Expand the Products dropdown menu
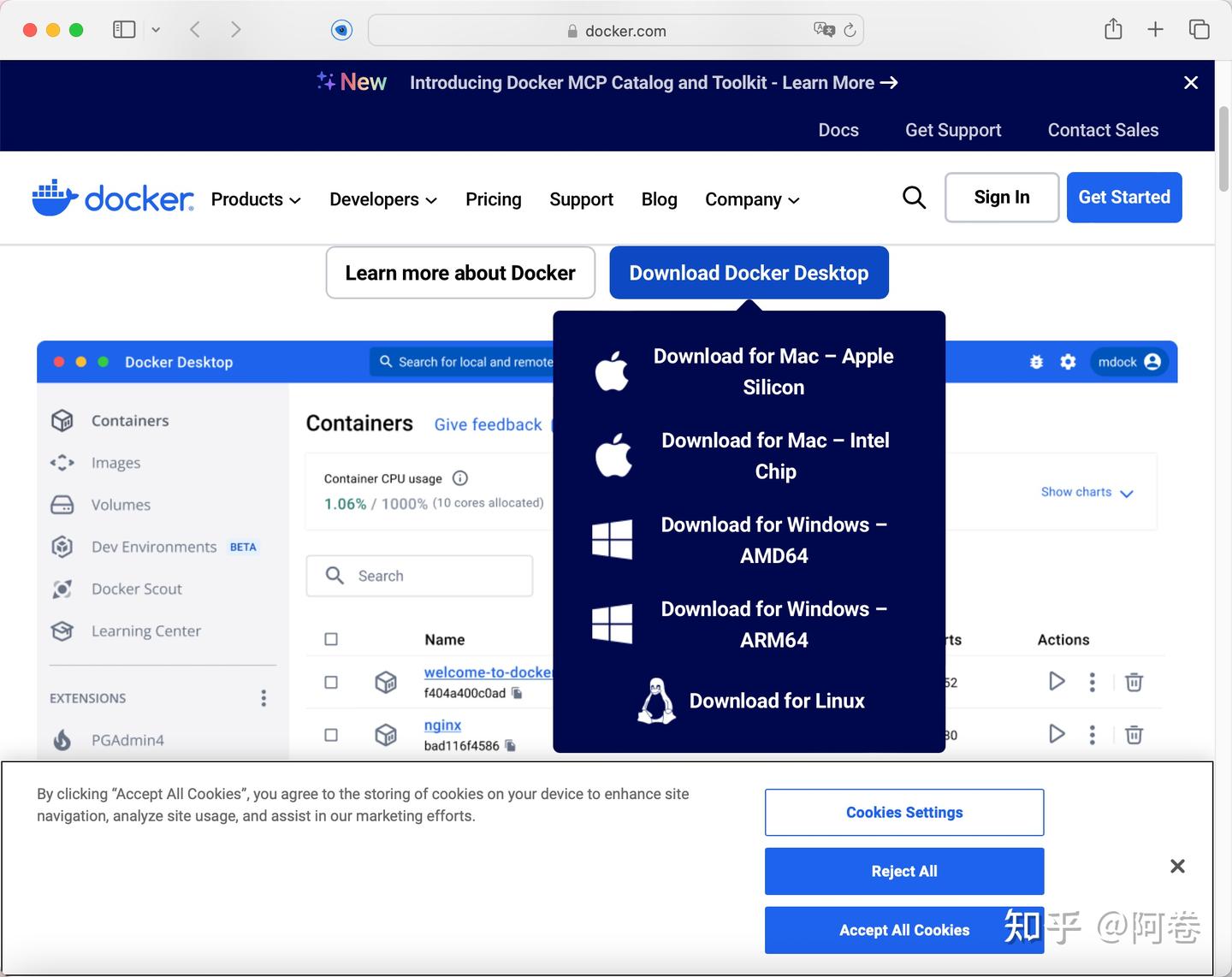Screen dimensions: 1232x977 [256, 199]
